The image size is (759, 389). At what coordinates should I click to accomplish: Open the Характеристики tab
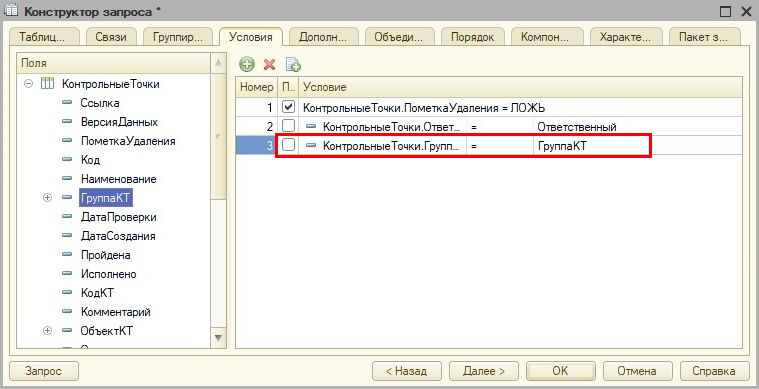[x=625, y=37]
